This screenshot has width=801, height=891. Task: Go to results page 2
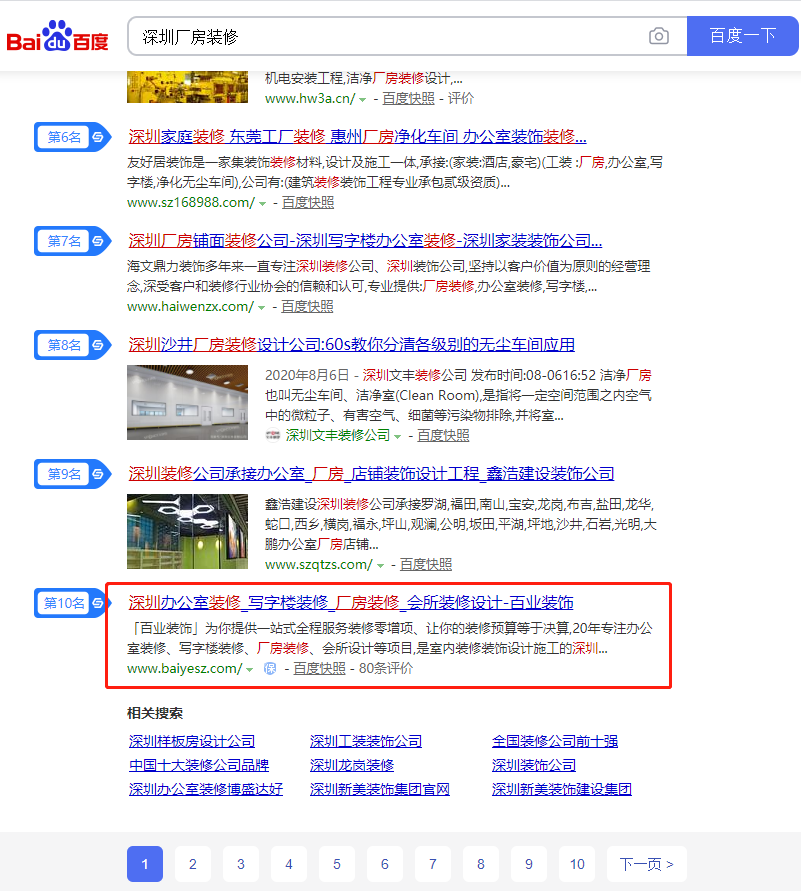pos(193,864)
